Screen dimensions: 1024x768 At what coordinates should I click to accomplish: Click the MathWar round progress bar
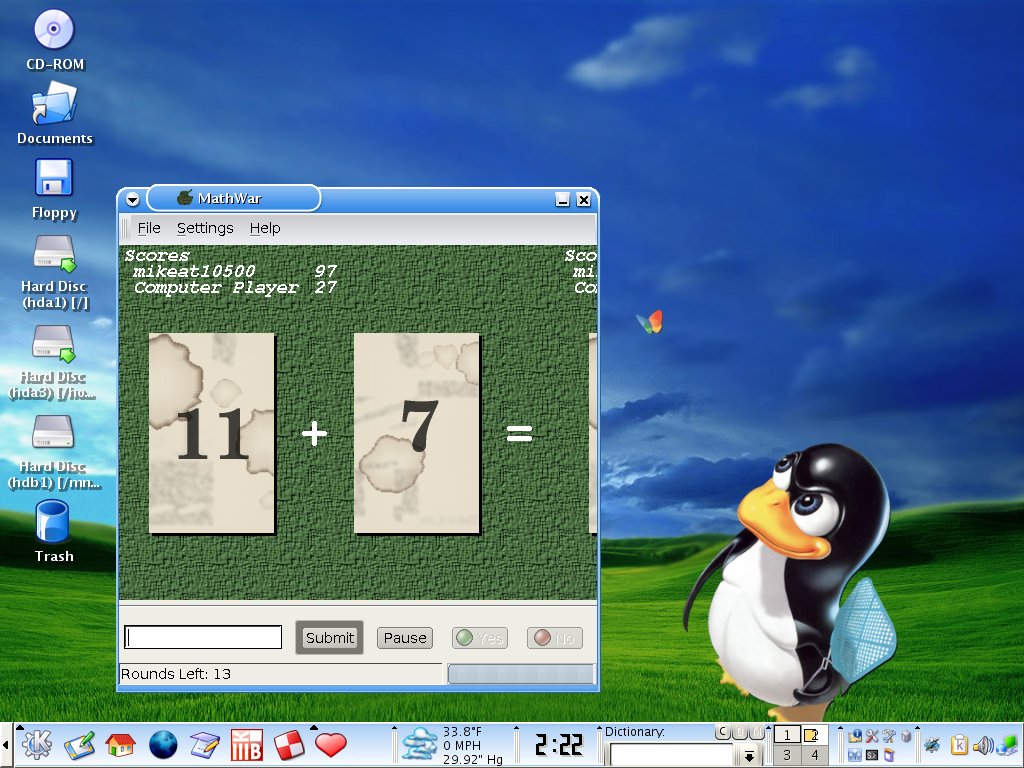click(521, 674)
